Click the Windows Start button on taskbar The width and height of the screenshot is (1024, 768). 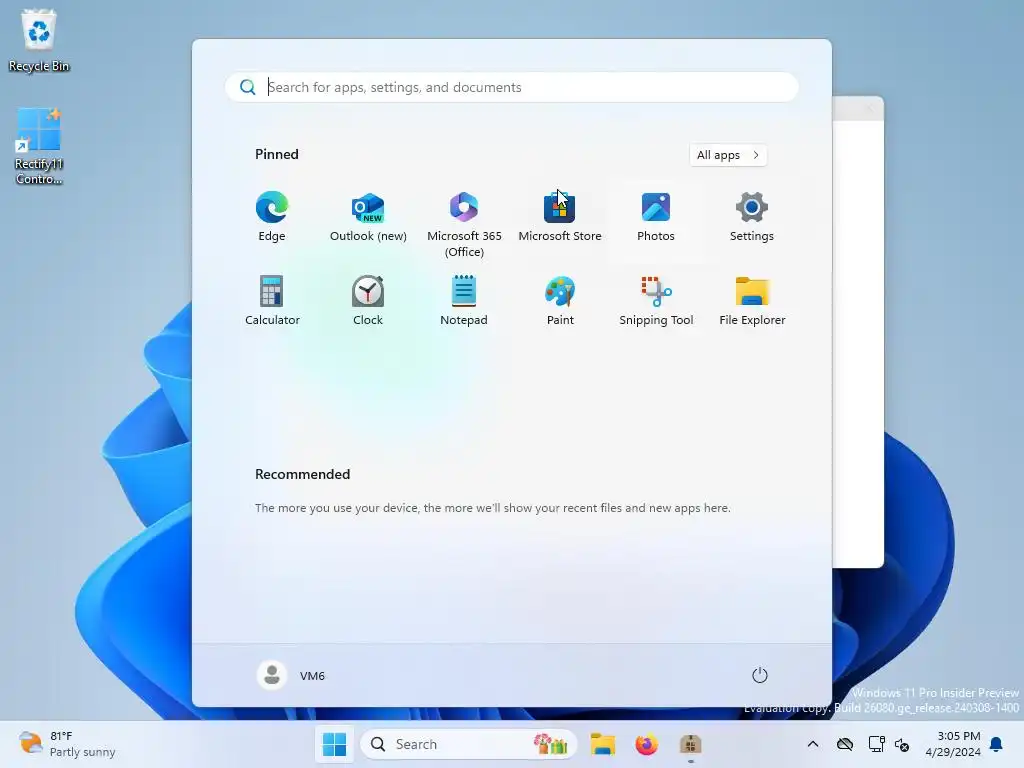tap(334, 744)
